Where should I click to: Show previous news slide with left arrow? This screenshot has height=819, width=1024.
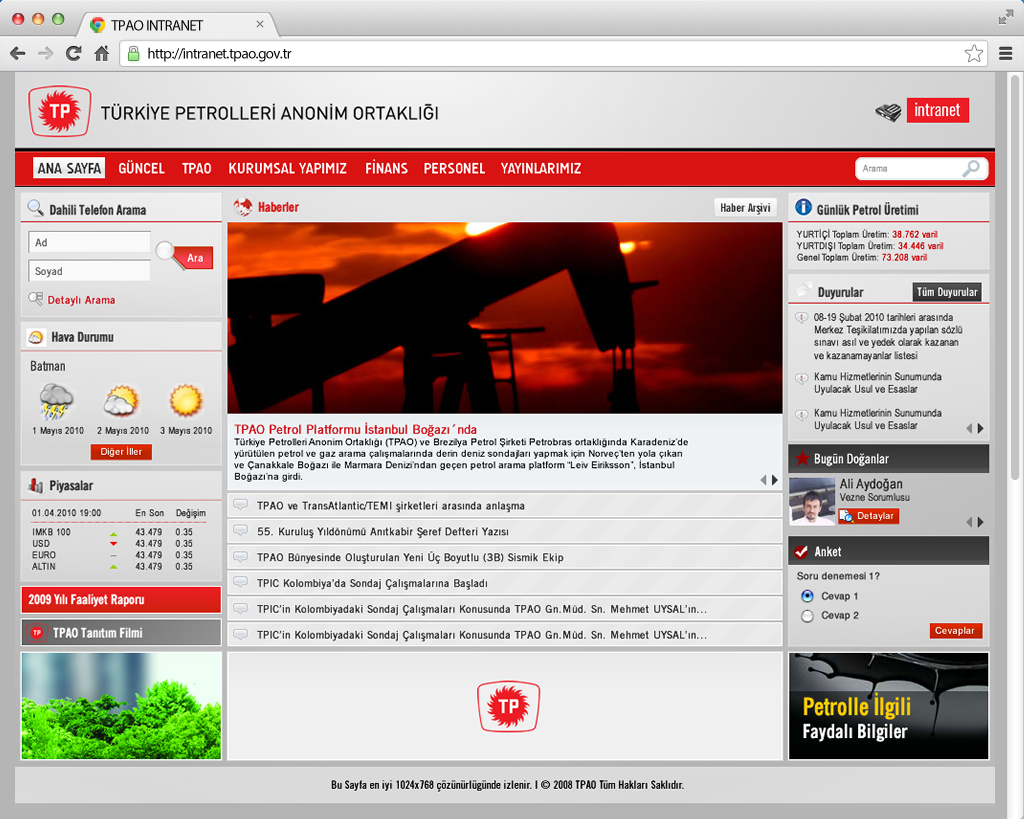click(763, 480)
